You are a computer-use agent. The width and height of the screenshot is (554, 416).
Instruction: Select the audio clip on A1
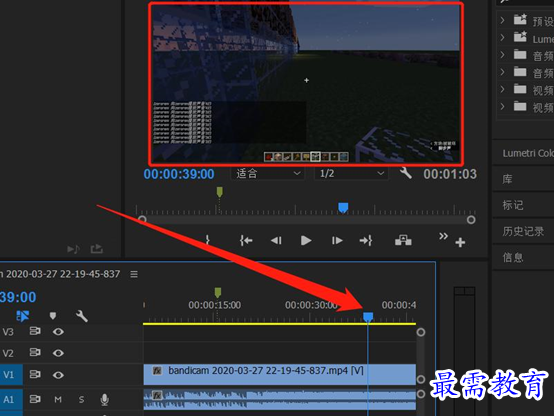279,400
